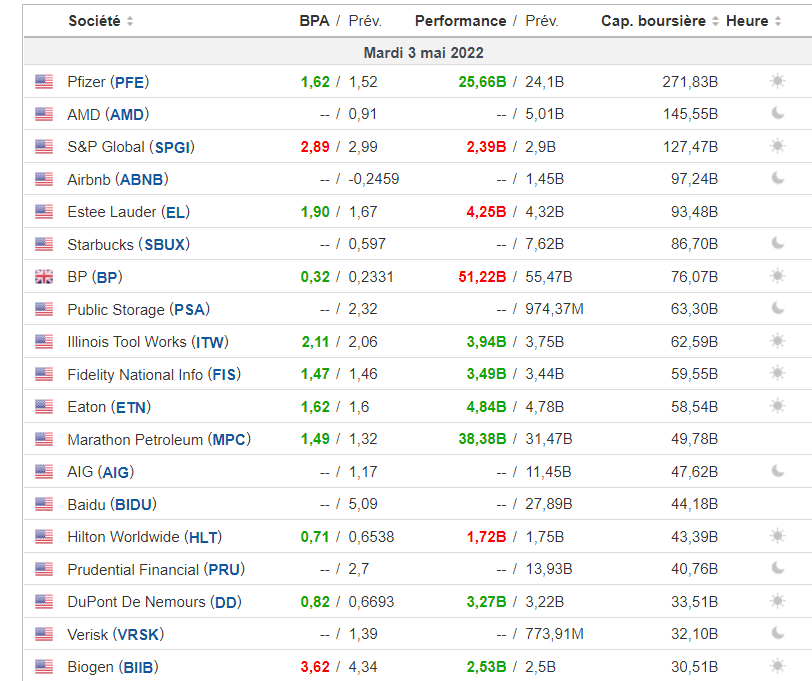Click Hilton's revenue value 1,72B
This screenshot has width=812, height=681.
pos(486,537)
